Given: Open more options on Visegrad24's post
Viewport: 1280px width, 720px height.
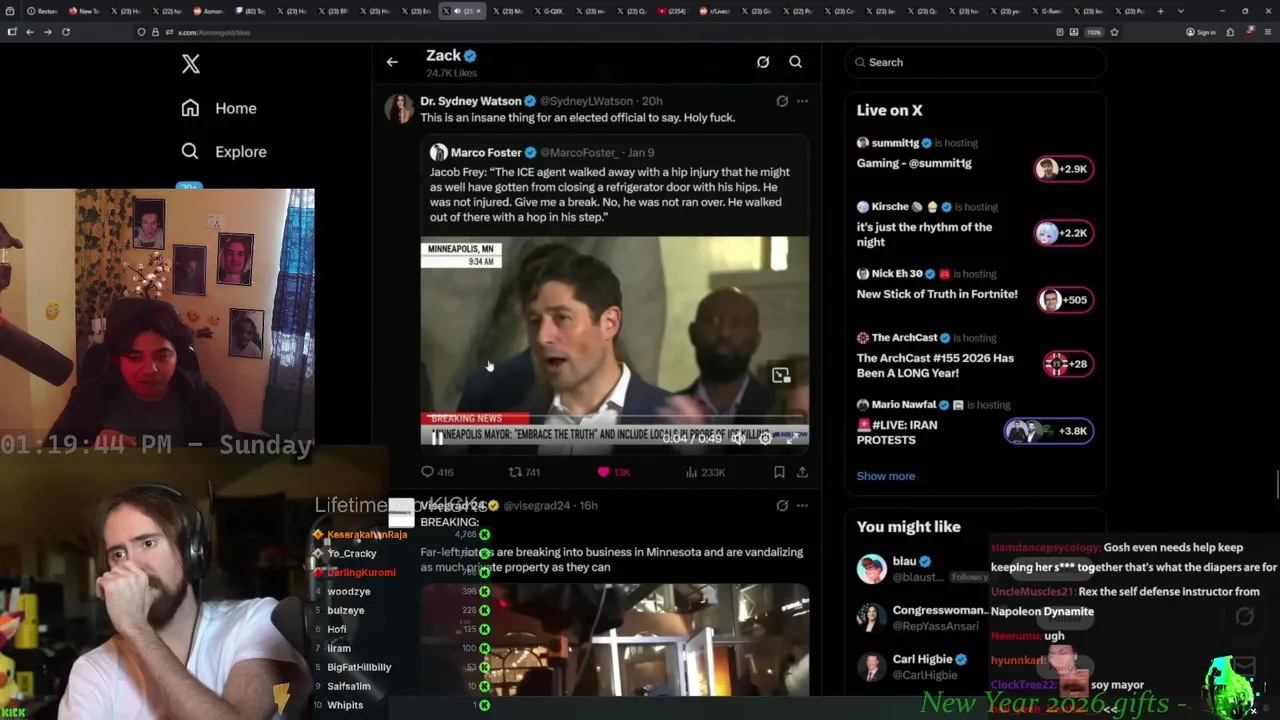Looking at the screenshot, I should click(802, 506).
